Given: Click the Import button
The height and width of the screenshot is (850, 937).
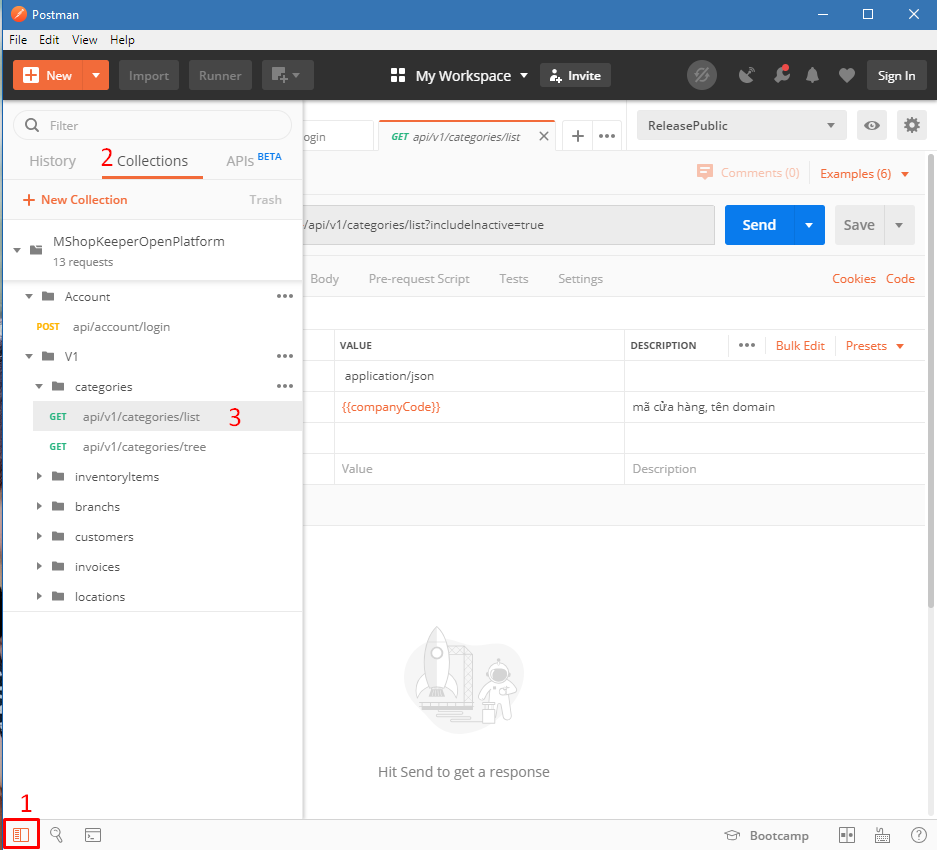Looking at the screenshot, I should 149,75.
